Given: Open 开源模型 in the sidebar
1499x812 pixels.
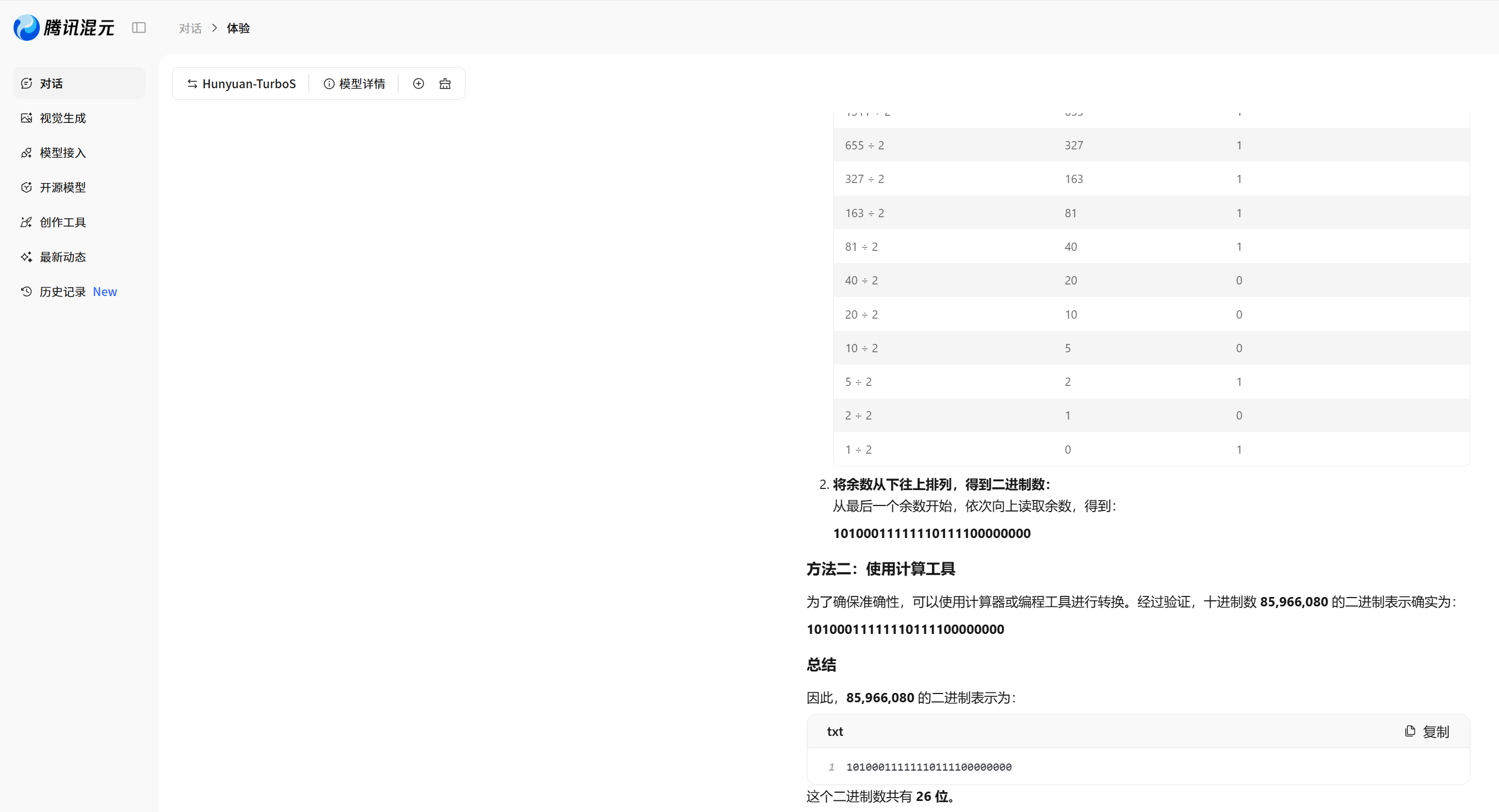Looking at the screenshot, I should click(79, 187).
